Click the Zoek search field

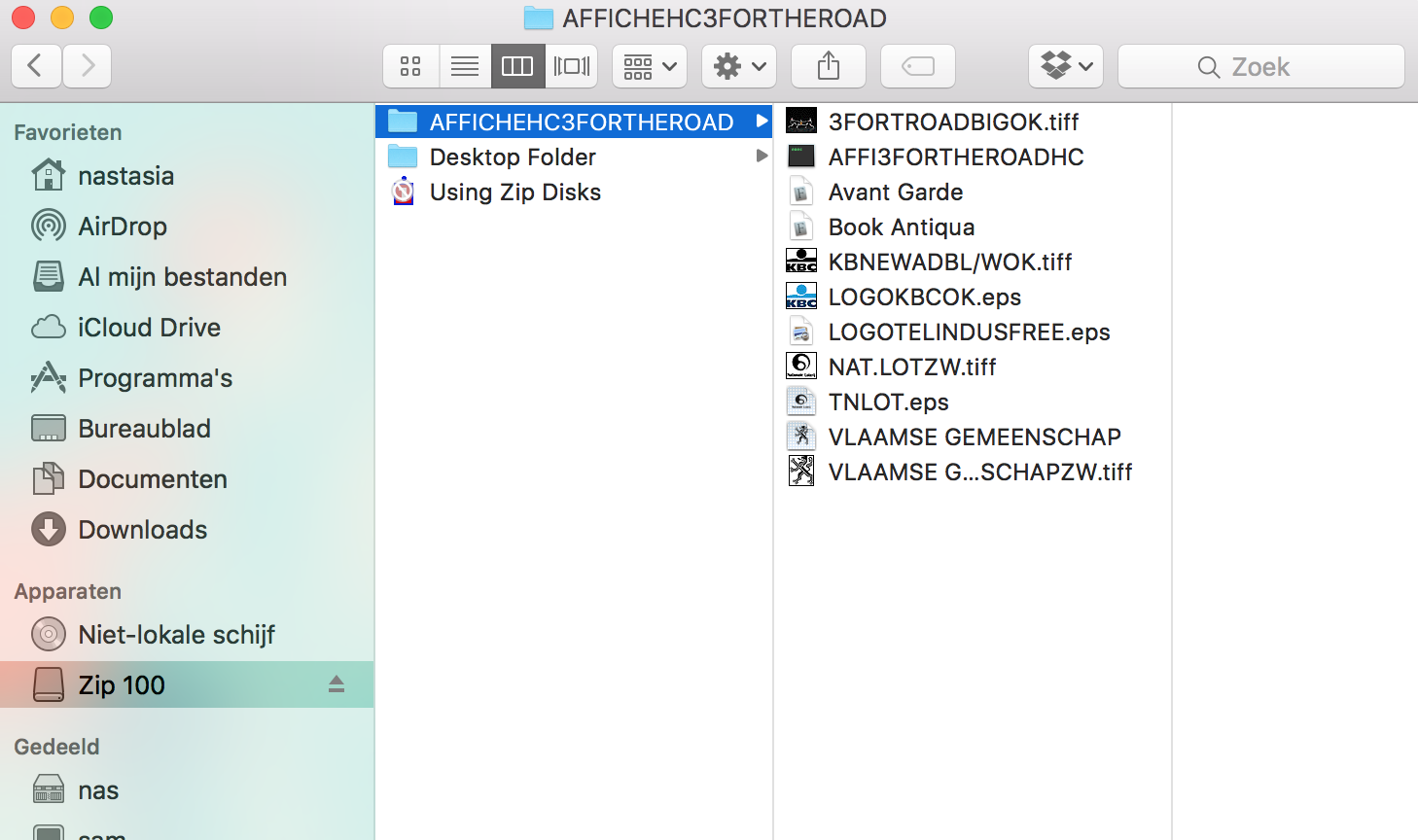click(1260, 66)
